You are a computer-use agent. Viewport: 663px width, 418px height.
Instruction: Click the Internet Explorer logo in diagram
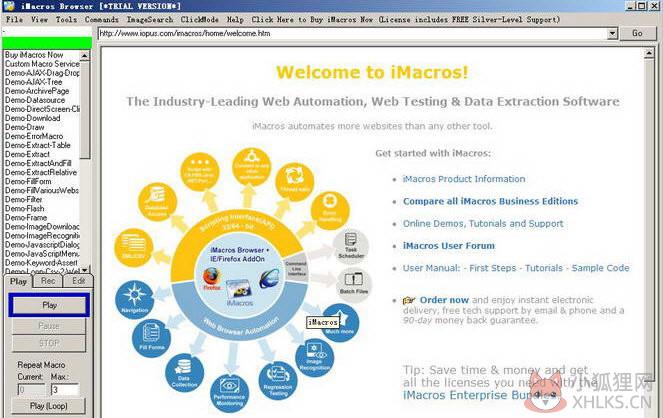click(x=269, y=278)
